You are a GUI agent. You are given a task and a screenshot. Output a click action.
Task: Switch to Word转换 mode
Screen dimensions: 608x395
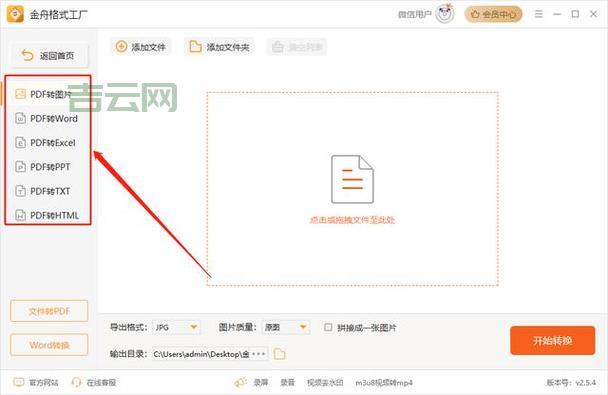pyautogui.click(x=49, y=345)
